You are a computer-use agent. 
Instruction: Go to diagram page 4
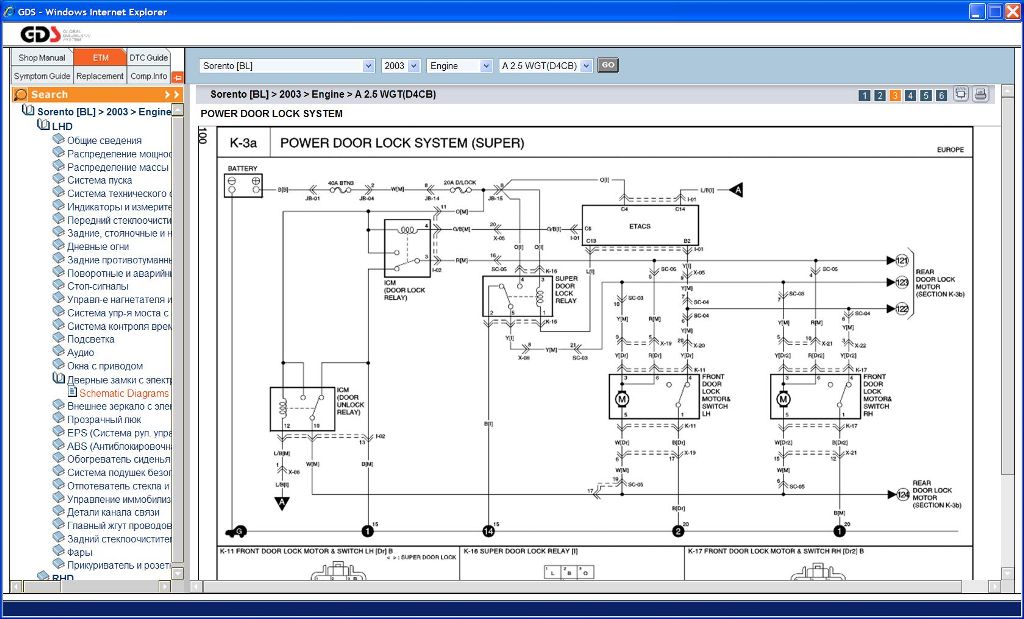coord(910,95)
